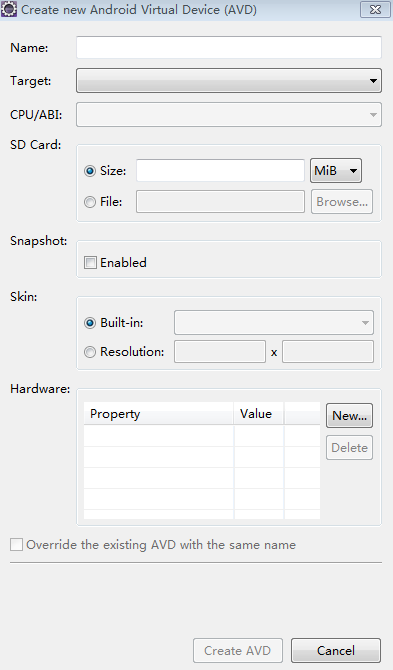The image size is (393, 670).
Task: Select the SD Card File radio button
Action: tap(90, 202)
